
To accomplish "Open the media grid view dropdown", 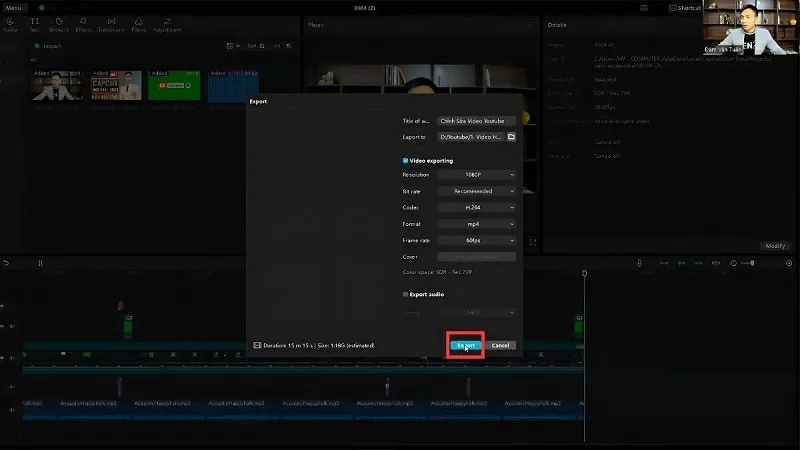I will pyautogui.click(x=233, y=46).
